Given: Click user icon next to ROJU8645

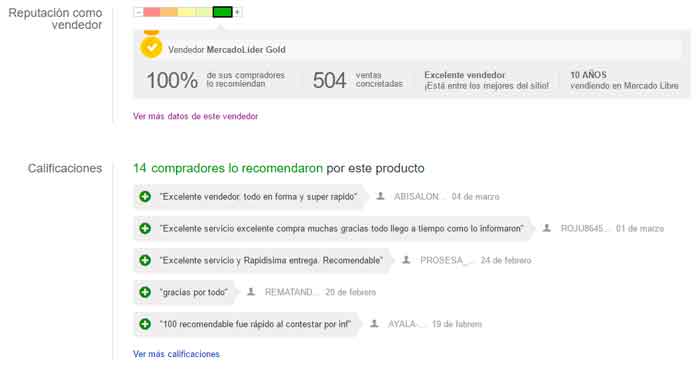Looking at the screenshot, I should click(546, 228).
